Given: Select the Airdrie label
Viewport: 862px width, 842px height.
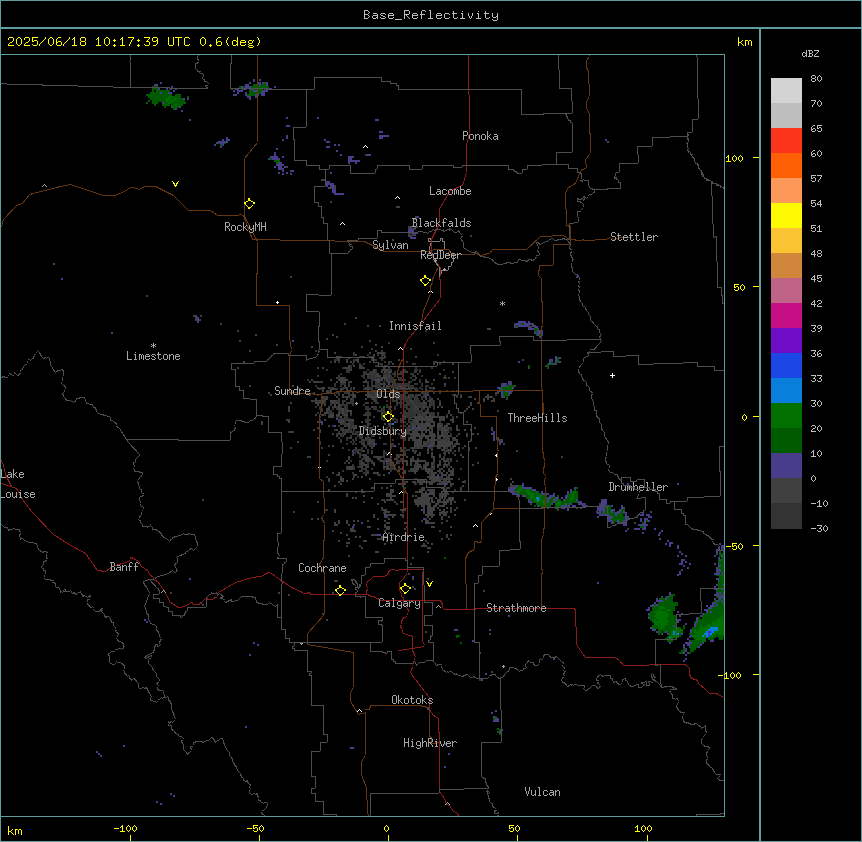Looking at the screenshot, I should click(x=404, y=537).
